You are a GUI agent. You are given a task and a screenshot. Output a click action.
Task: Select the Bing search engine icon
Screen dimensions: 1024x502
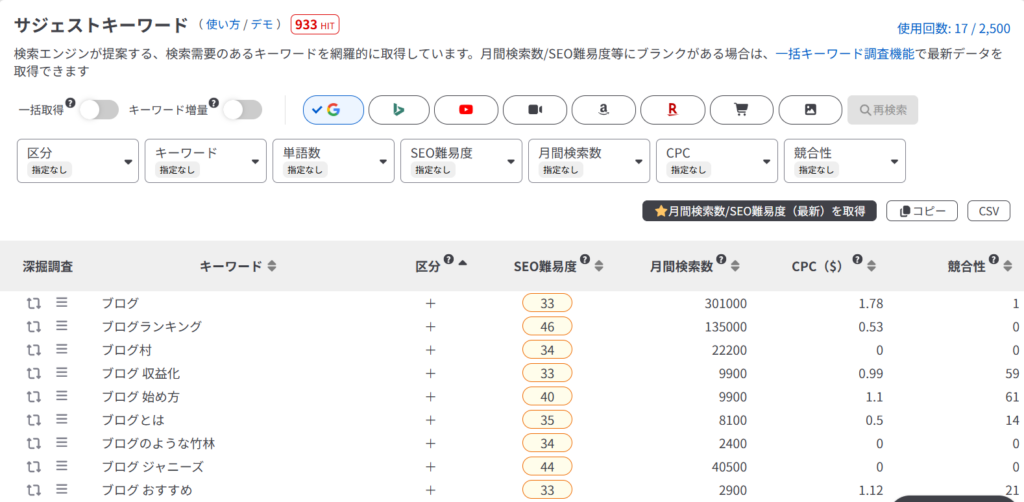398,110
